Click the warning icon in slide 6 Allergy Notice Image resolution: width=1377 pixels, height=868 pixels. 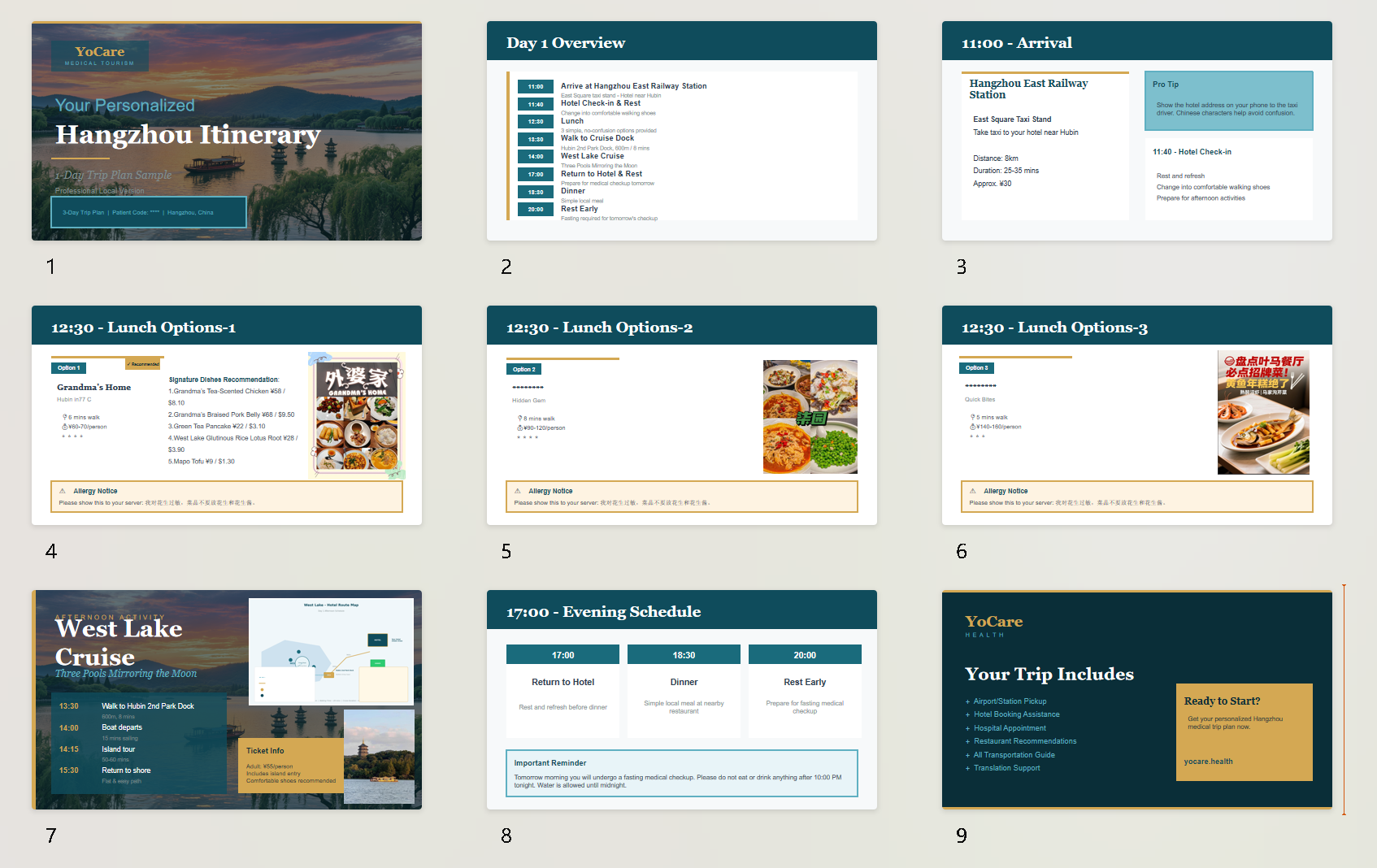[973, 491]
